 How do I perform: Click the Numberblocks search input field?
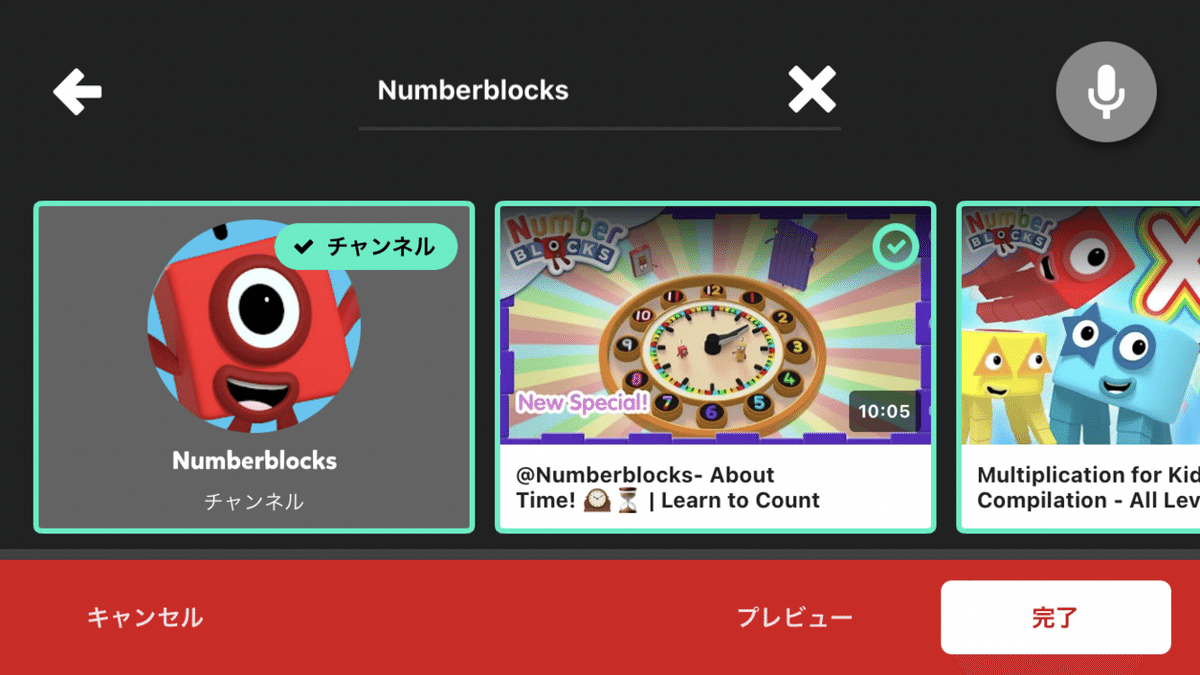pos(599,91)
